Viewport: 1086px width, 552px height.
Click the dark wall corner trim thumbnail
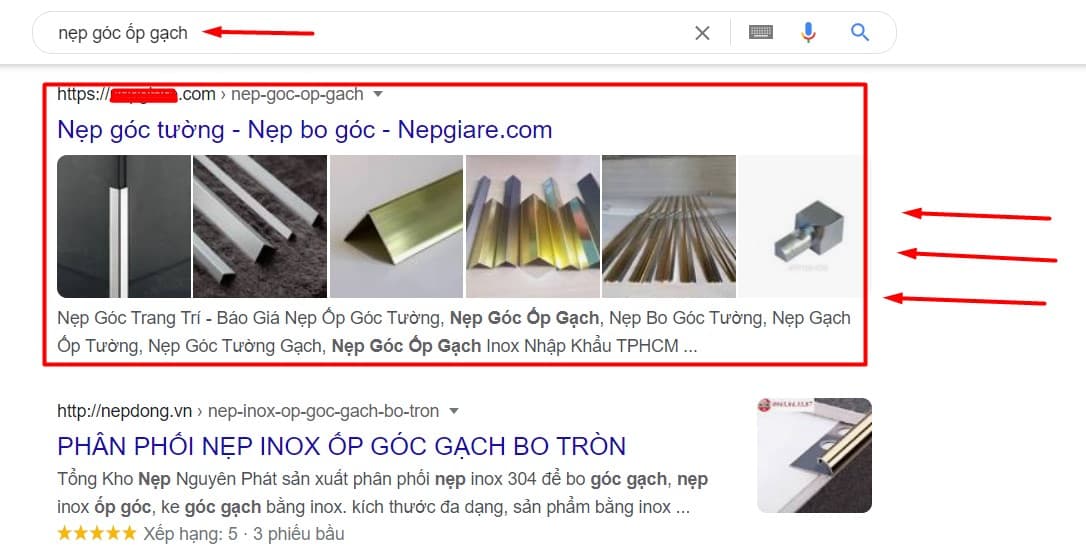pyautogui.click(x=123, y=227)
